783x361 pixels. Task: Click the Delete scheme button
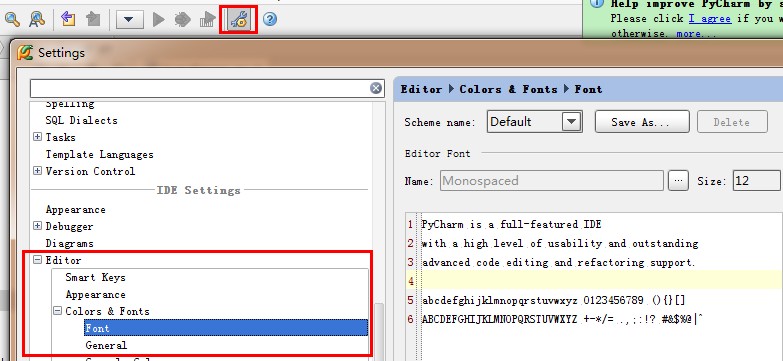pos(732,122)
